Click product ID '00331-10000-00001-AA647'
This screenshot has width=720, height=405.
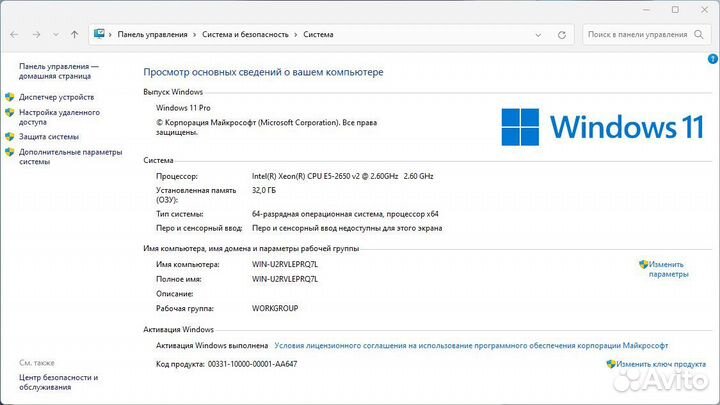(253, 364)
